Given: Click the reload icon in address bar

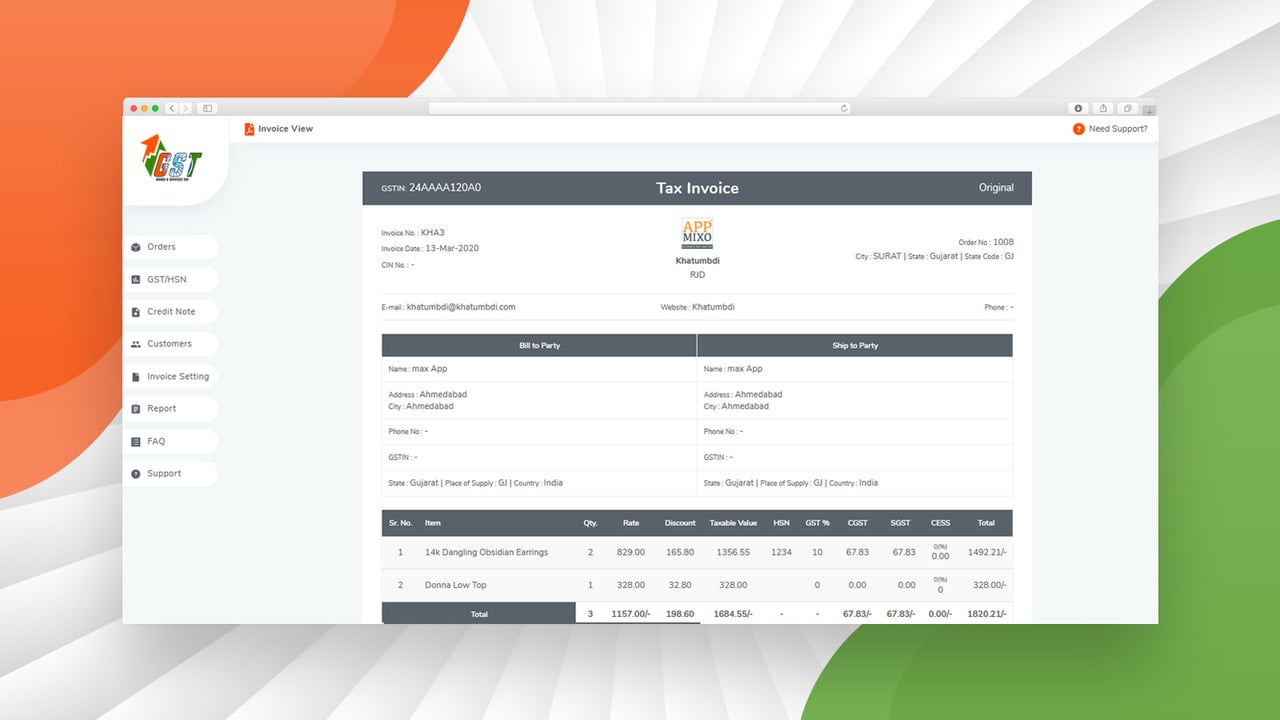Looking at the screenshot, I should pos(844,108).
